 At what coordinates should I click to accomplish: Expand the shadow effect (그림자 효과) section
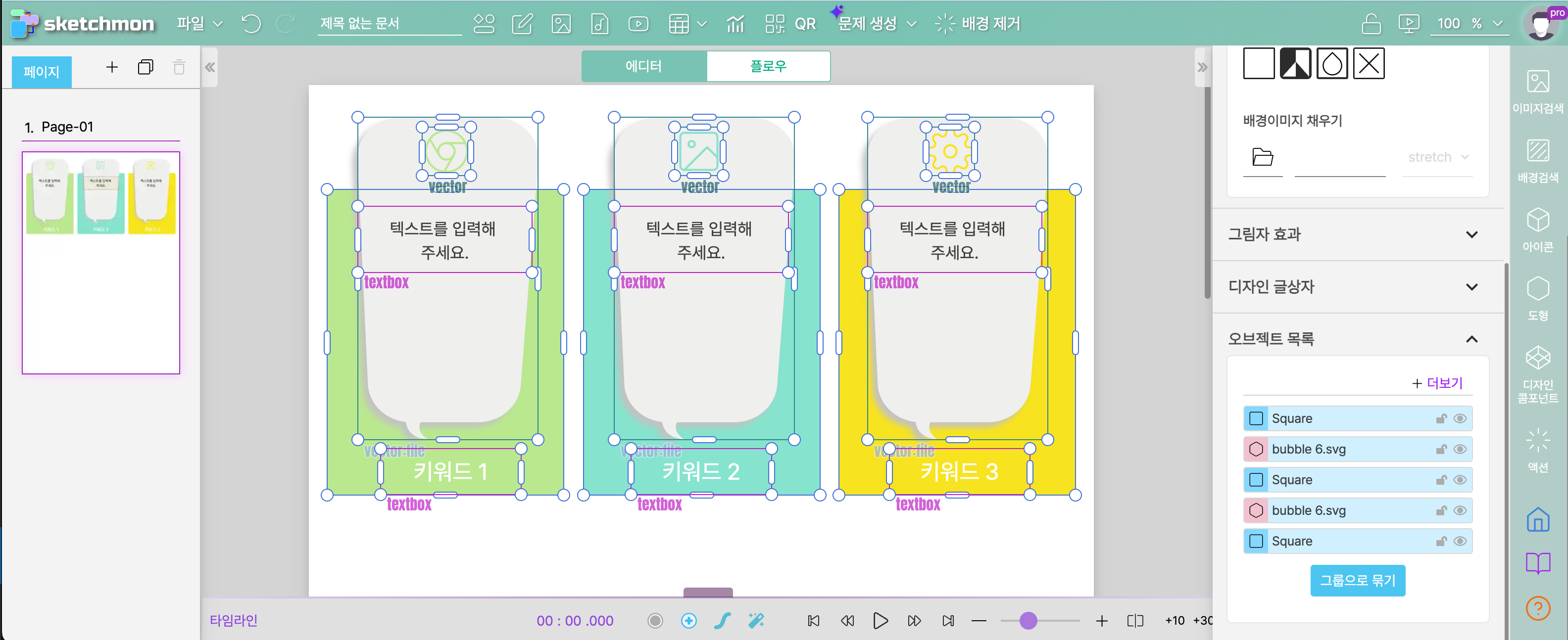click(1471, 234)
